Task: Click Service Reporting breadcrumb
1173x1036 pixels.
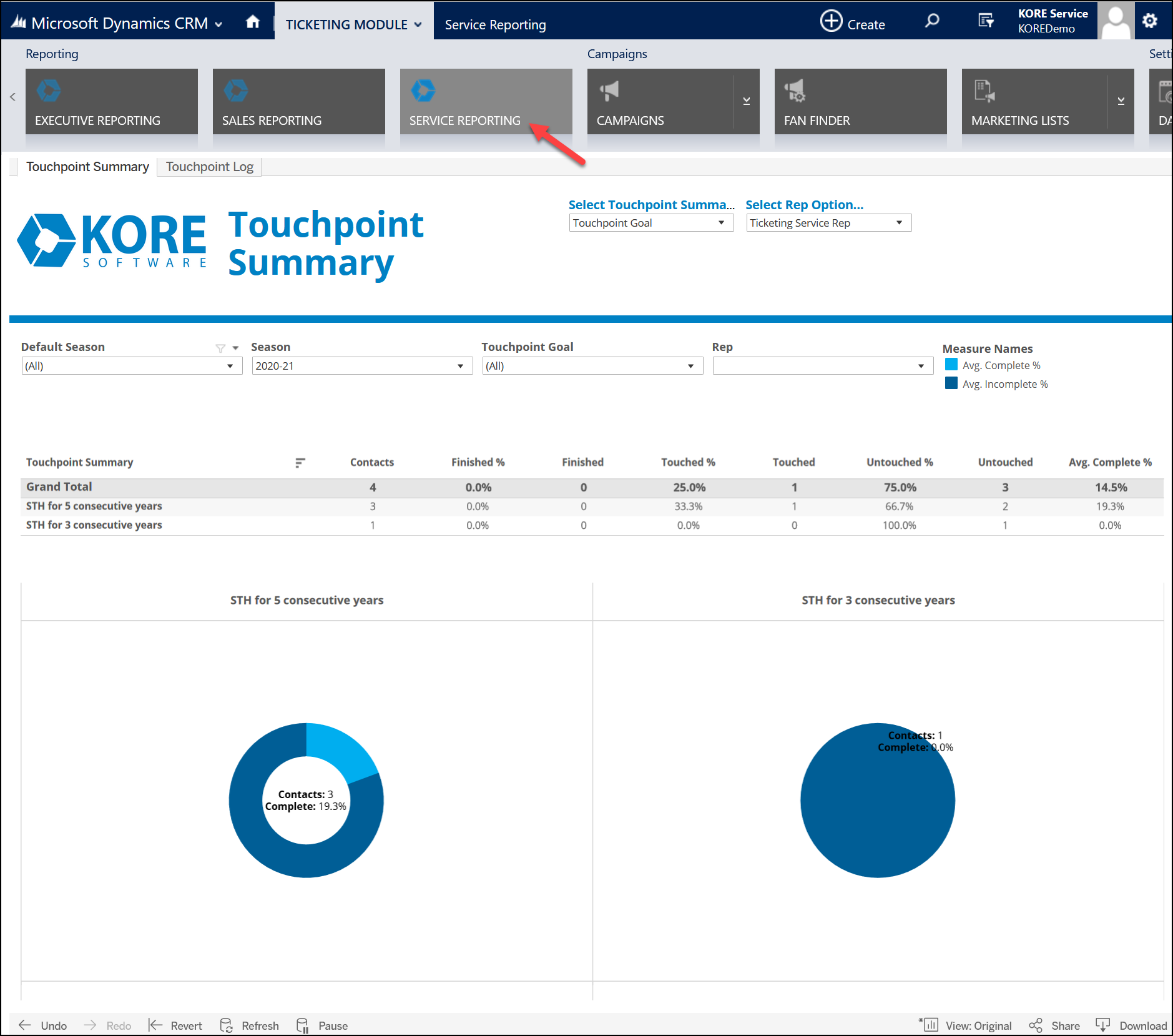Action: (495, 24)
